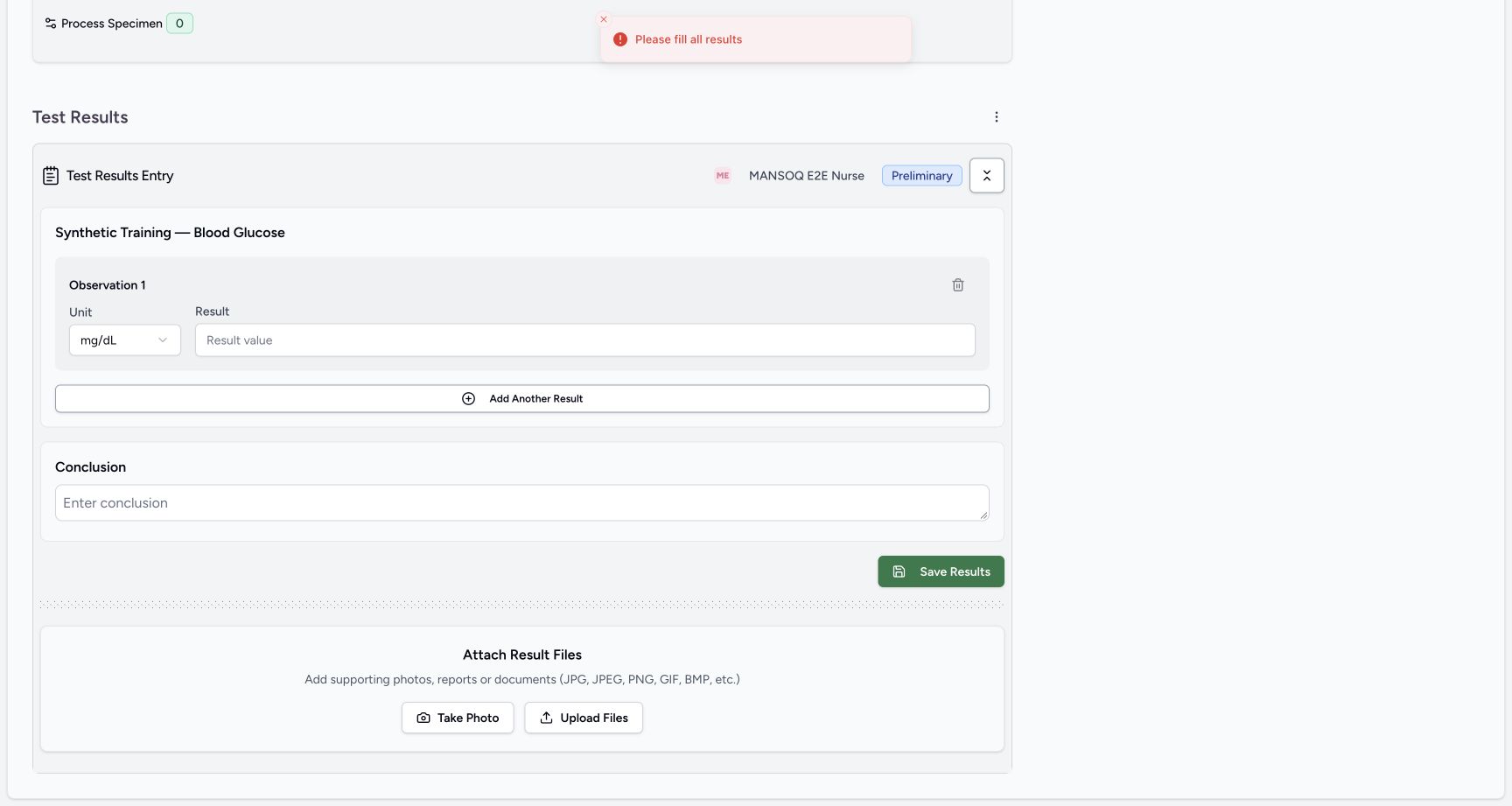Dismiss the 'Please fill all results' alert
Screen dimensions: 1512x806
(603, 19)
